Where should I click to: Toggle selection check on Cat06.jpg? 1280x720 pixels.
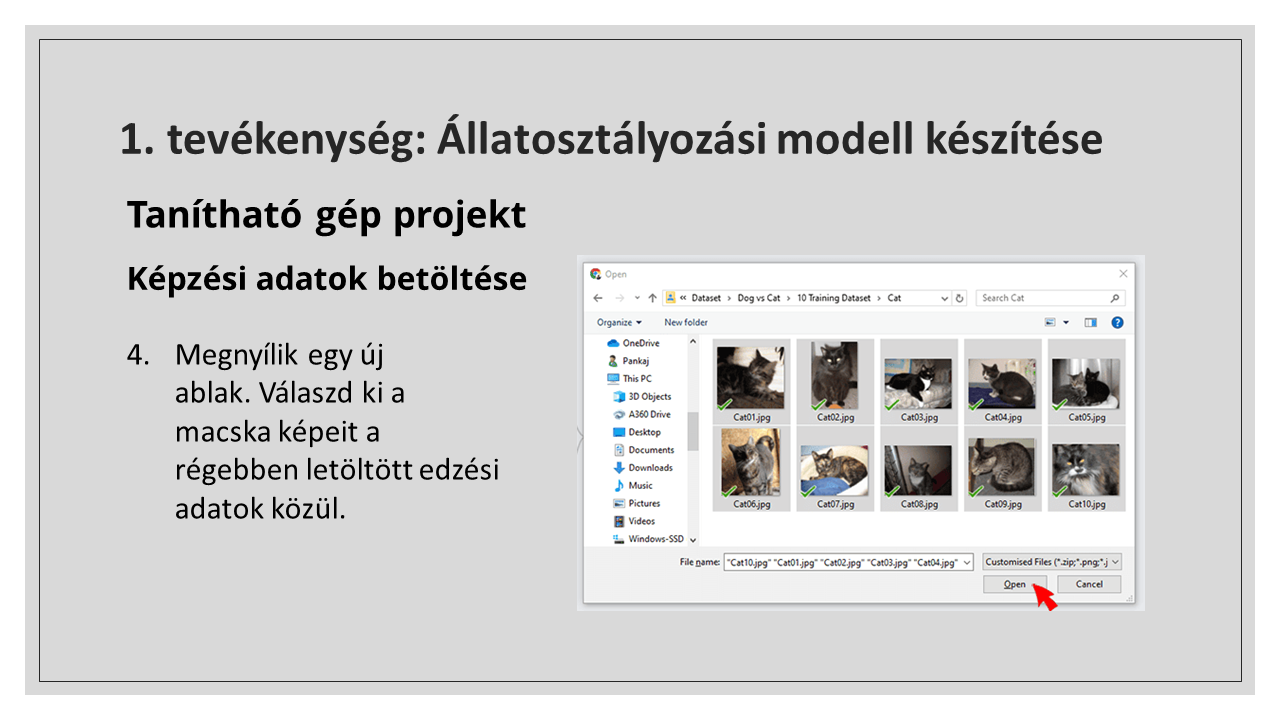pos(724,491)
